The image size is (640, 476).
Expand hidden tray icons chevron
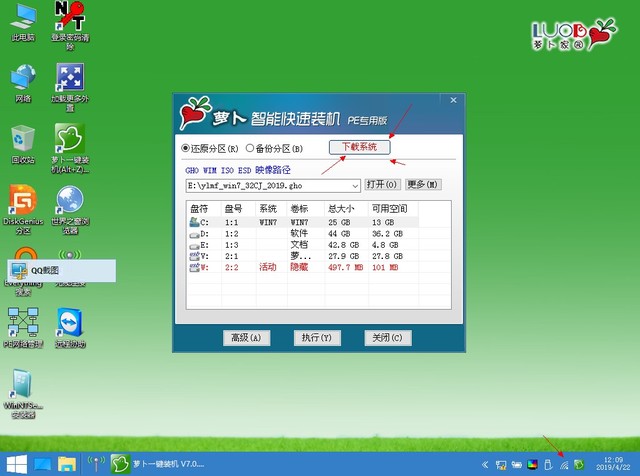[x=485, y=465]
